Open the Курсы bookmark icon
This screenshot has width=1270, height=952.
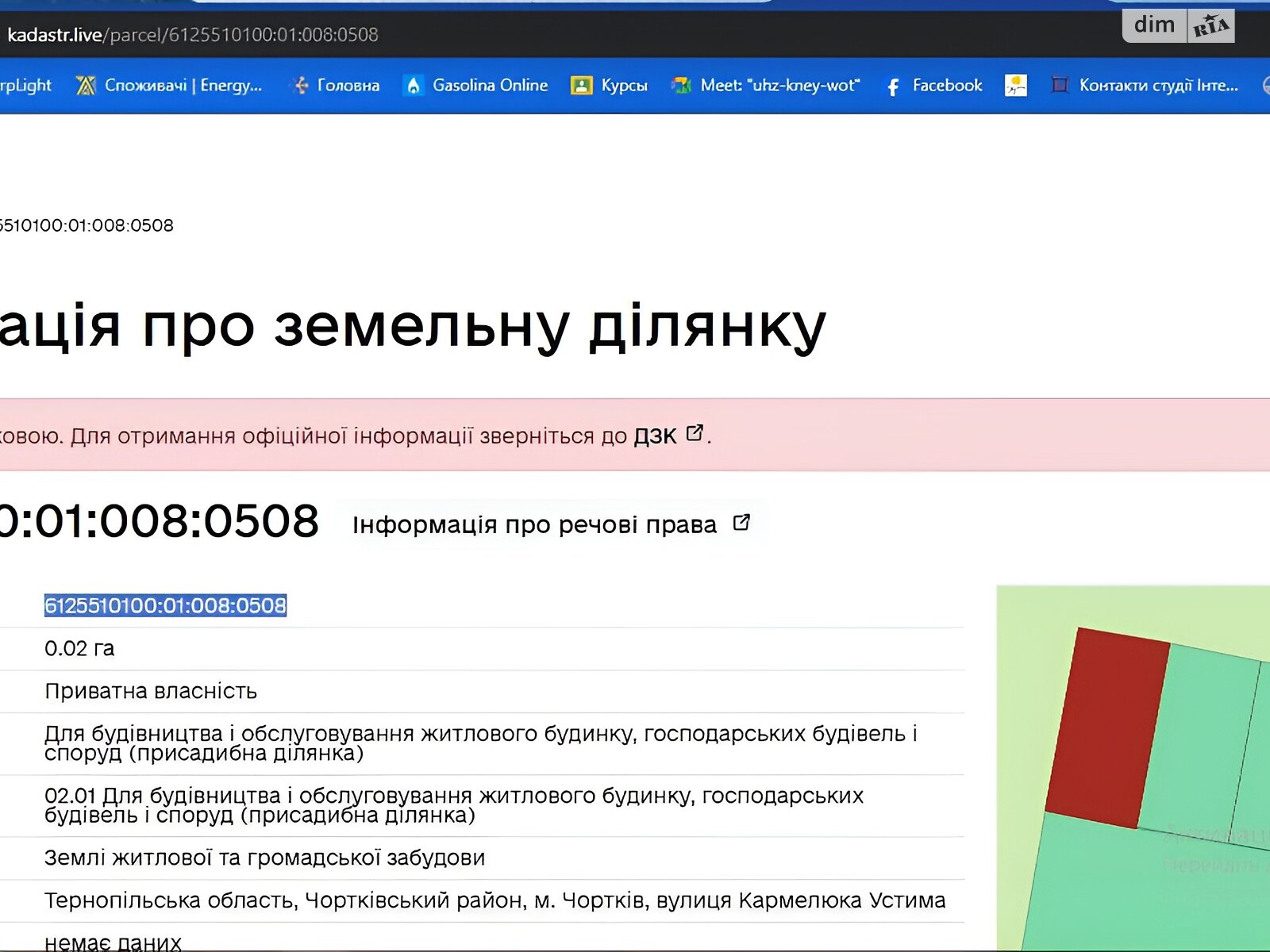581,86
